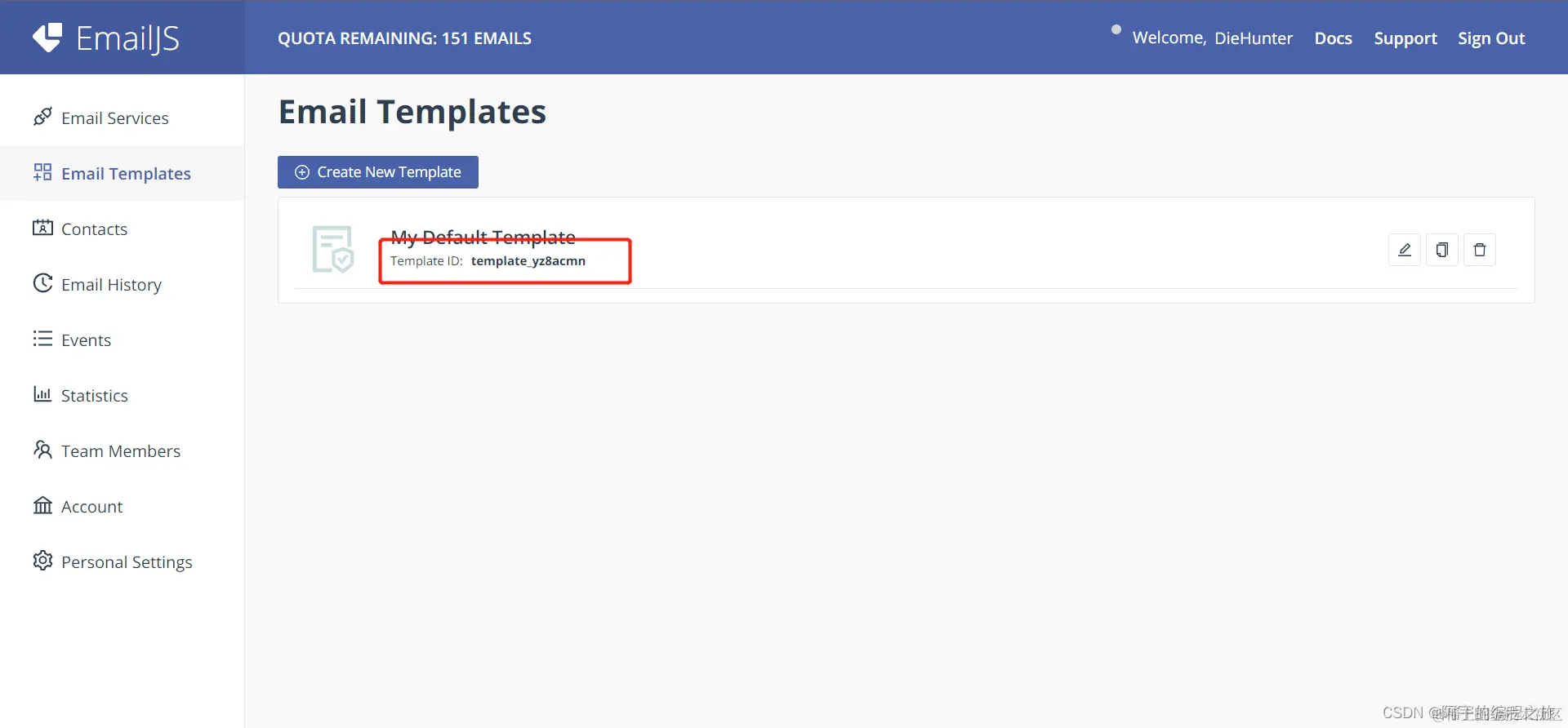Click the Events list icon
This screenshot has height=728, width=1568.
click(x=42, y=339)
